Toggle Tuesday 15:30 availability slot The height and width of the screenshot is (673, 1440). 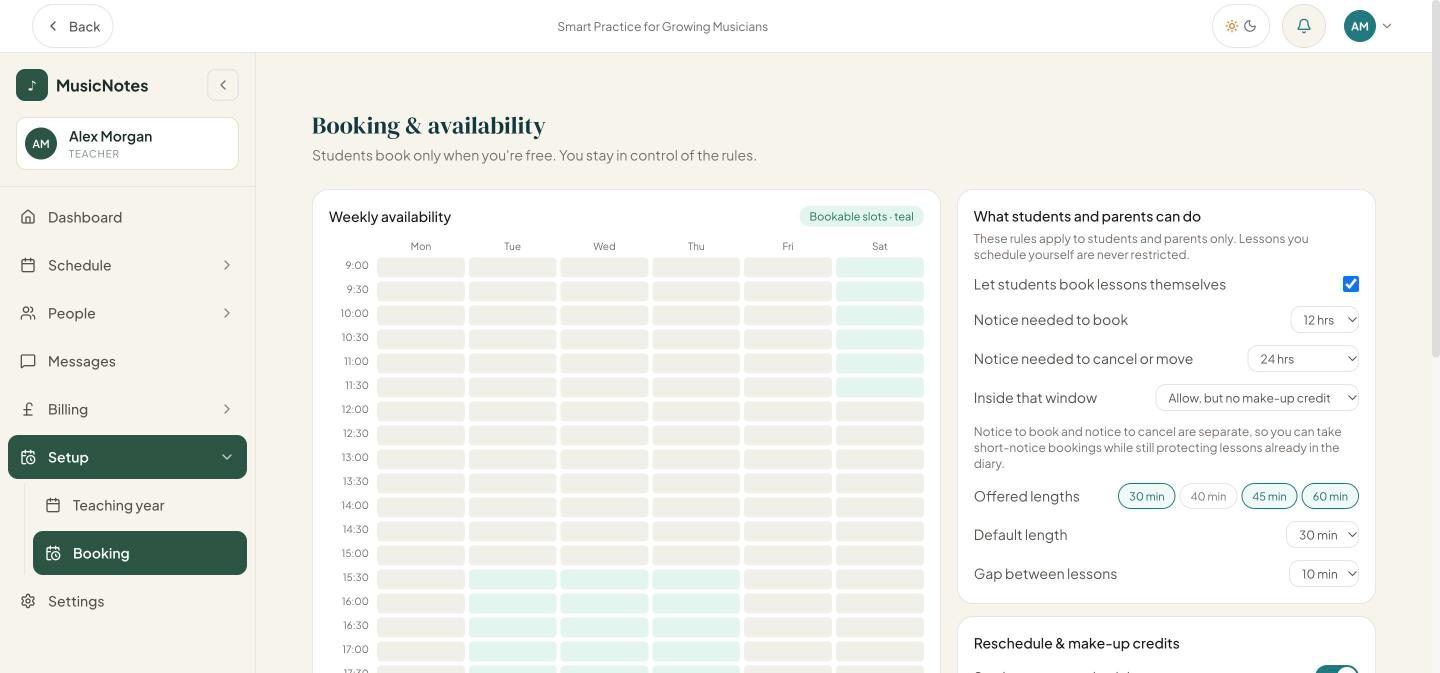tap(512, 579)
